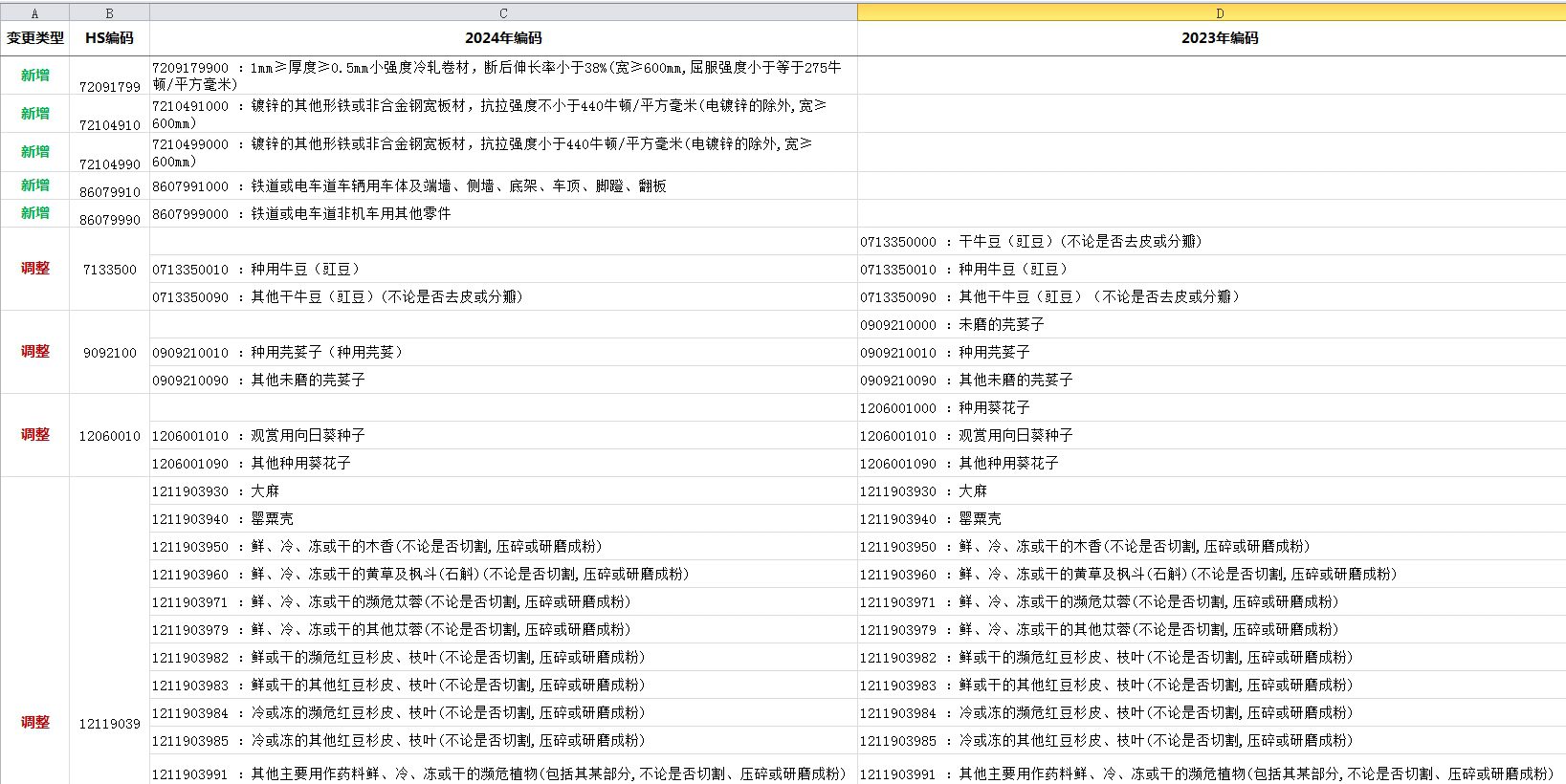Select the column A header
The width and height of the screenshot is (1566, 784).
click(x=34, y=13)
